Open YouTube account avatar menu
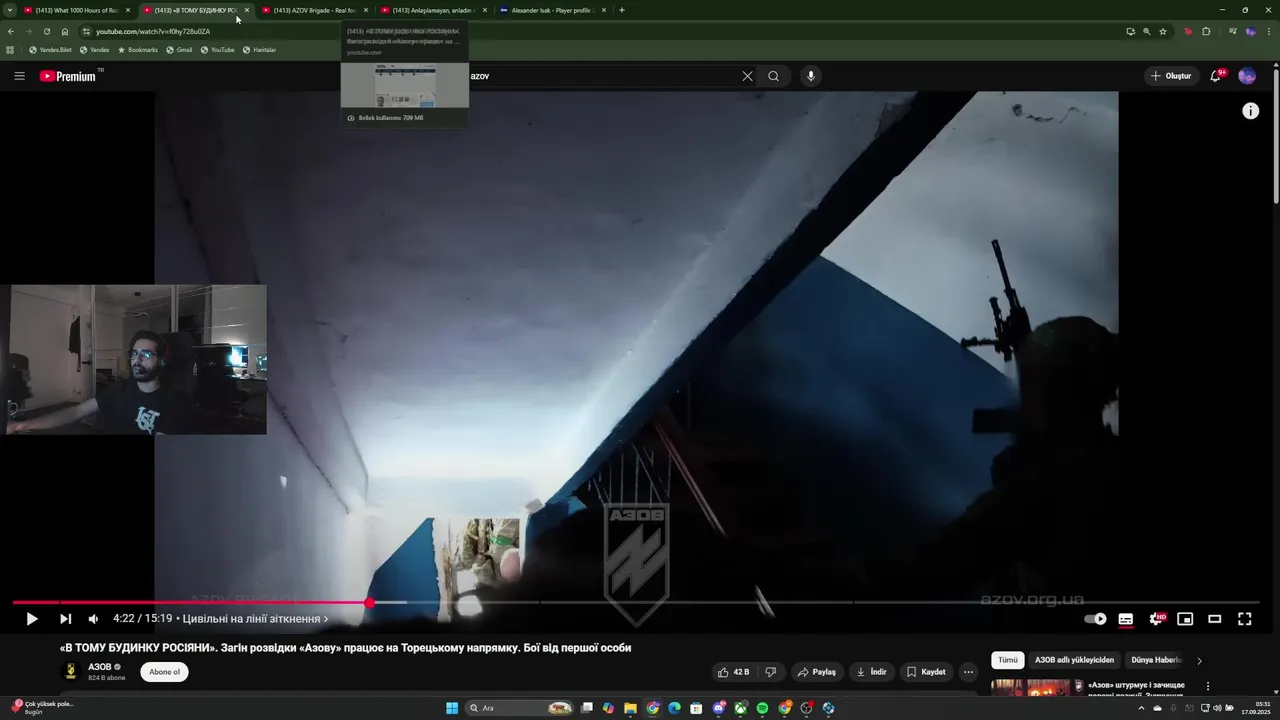 click(1247, 76)
